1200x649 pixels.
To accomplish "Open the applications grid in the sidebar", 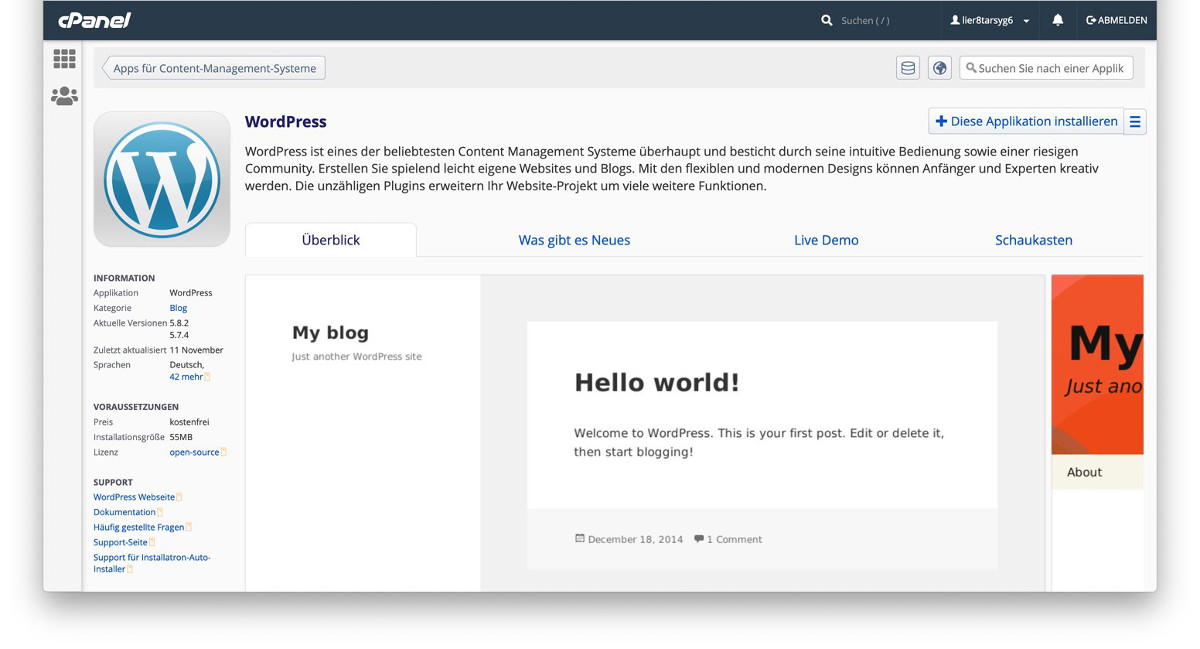I will pos(64,59).
